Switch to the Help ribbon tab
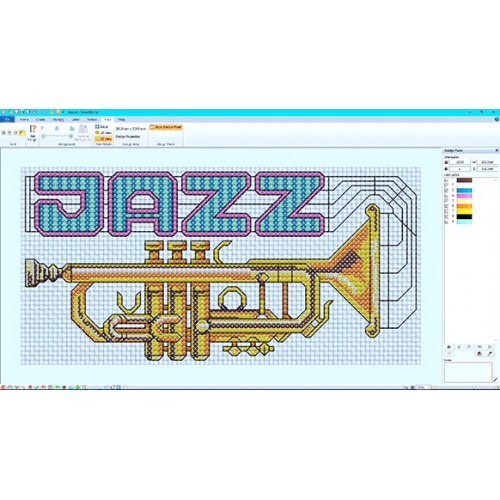The width and height of the screenshot is (500, 500). 122,119
